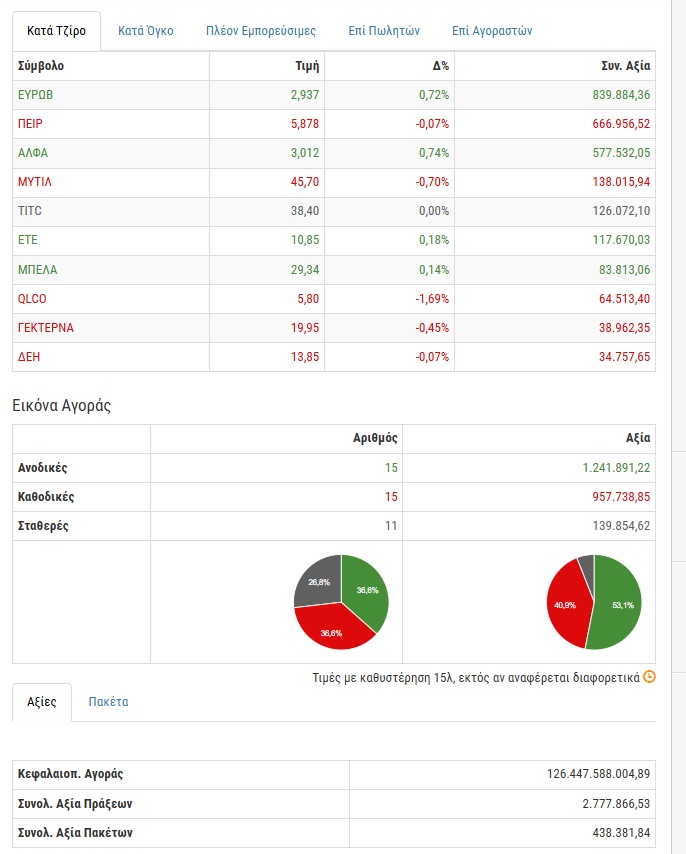The height and width of the screenshot is (854, 686).
Task: Open the ΕΥΡΩΒ stock symbol link
Action: click(36, 95)
